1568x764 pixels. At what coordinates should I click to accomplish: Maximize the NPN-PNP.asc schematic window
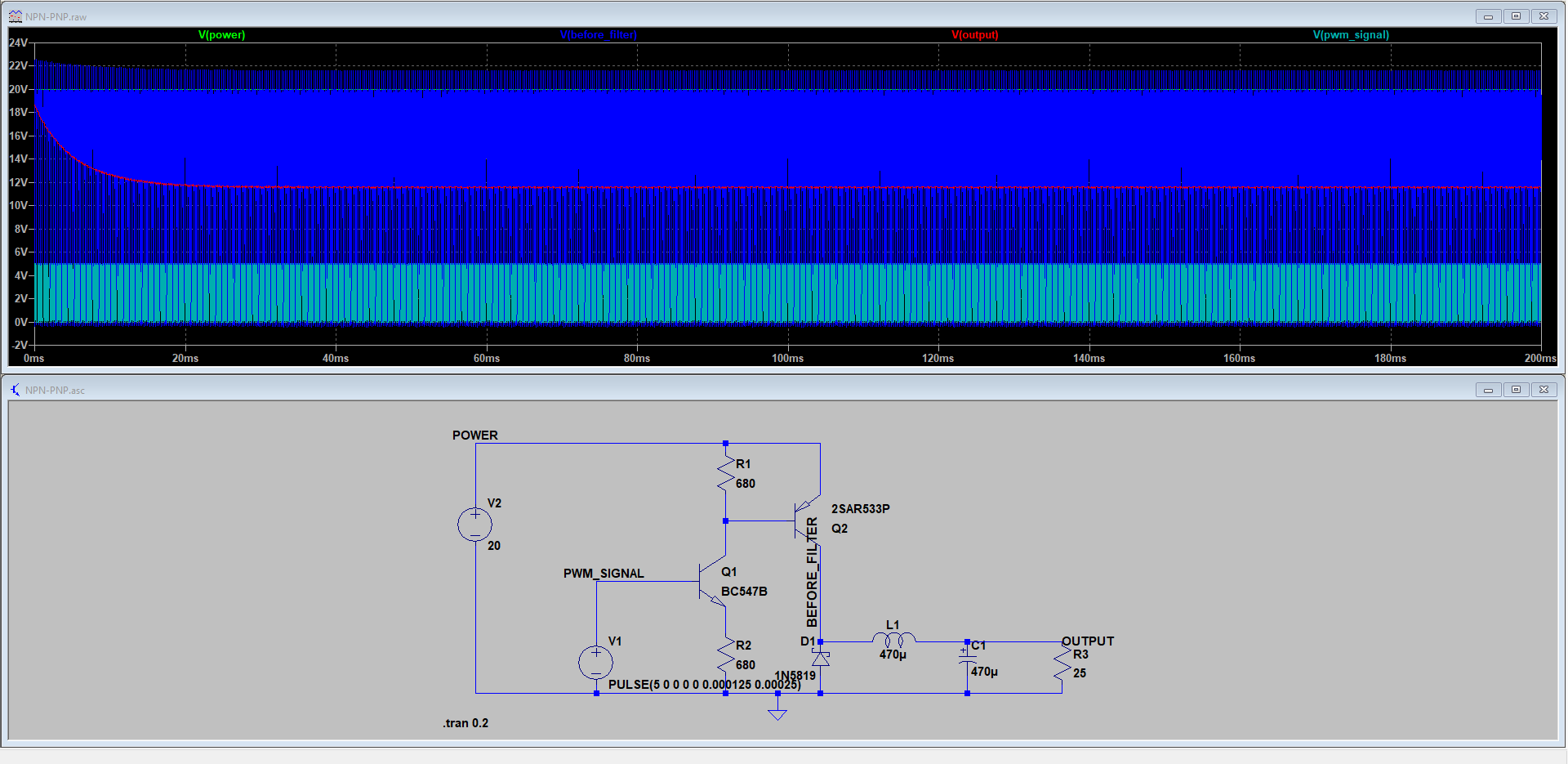(1516, 390)
